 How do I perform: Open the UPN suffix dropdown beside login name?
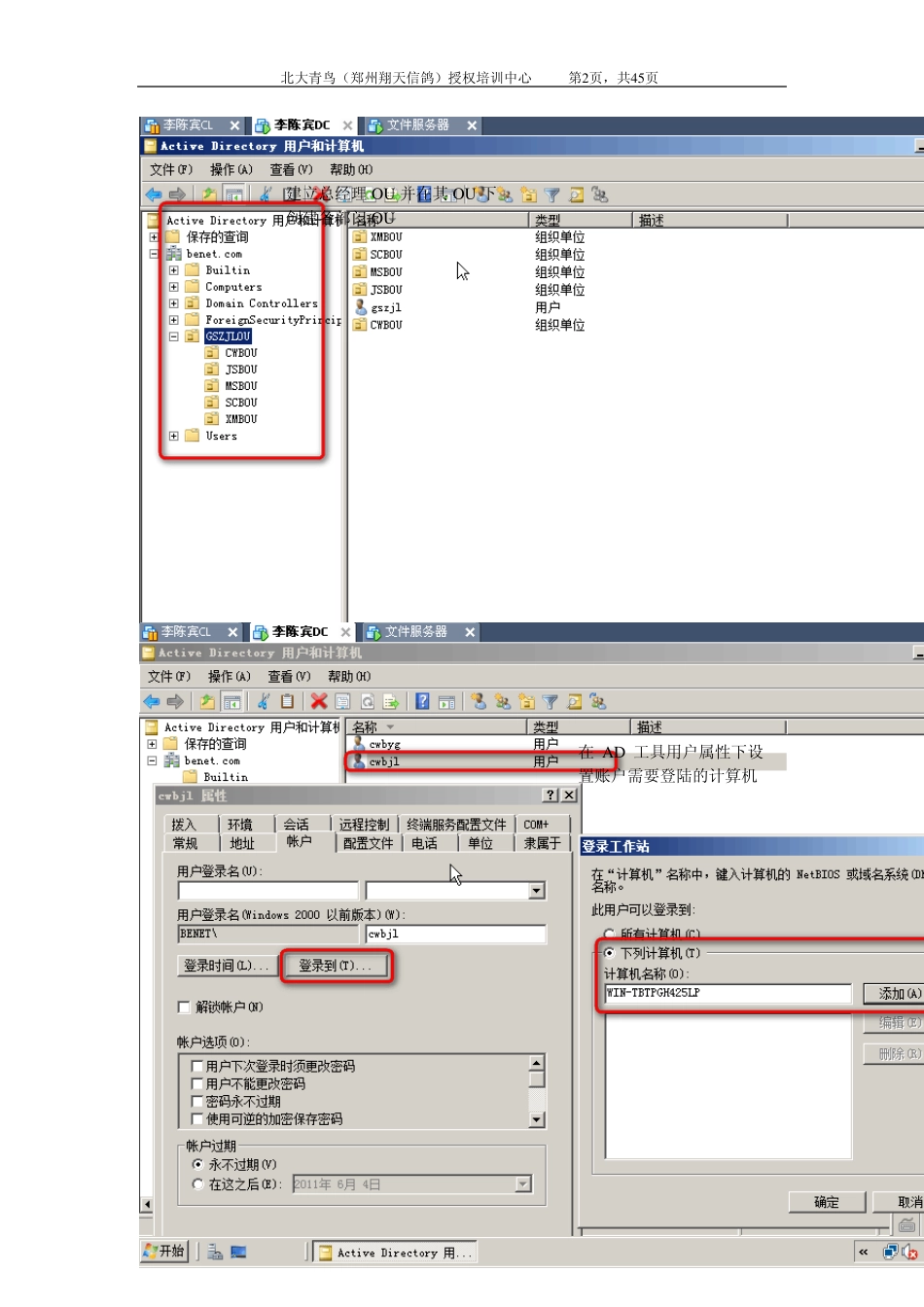pos(537,891)
